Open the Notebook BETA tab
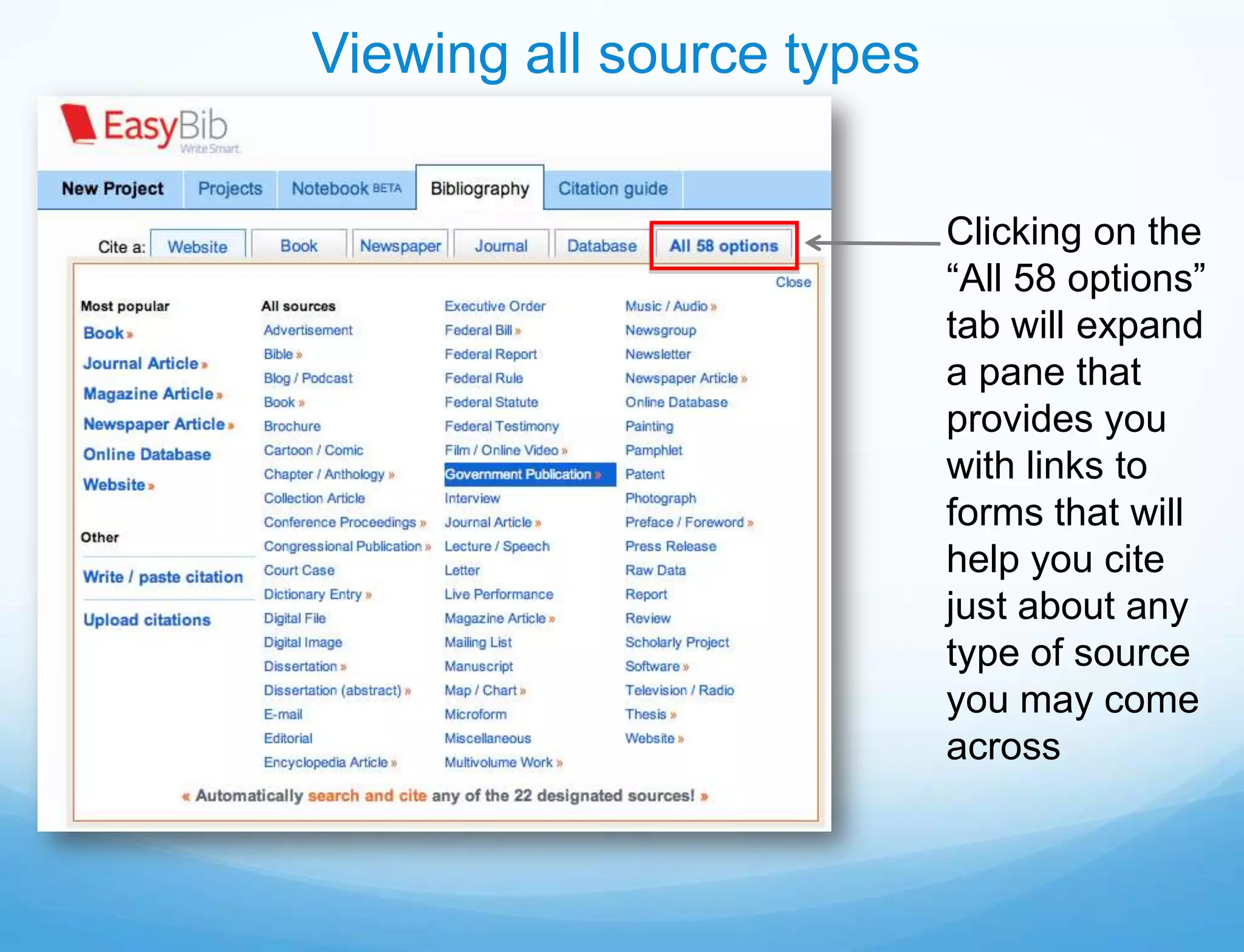 [x=346, y=189]
